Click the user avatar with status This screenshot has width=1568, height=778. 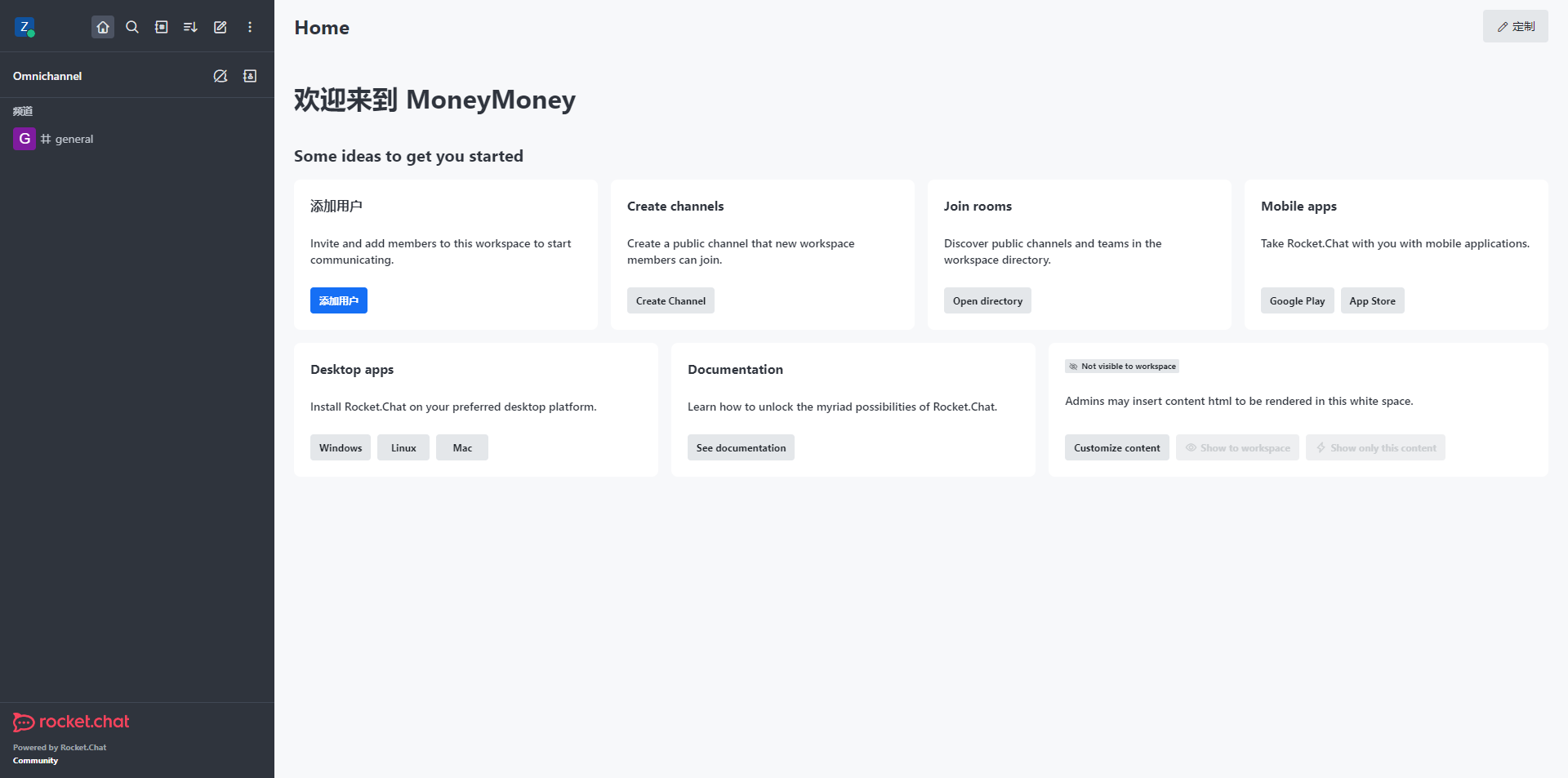(24, 27)
